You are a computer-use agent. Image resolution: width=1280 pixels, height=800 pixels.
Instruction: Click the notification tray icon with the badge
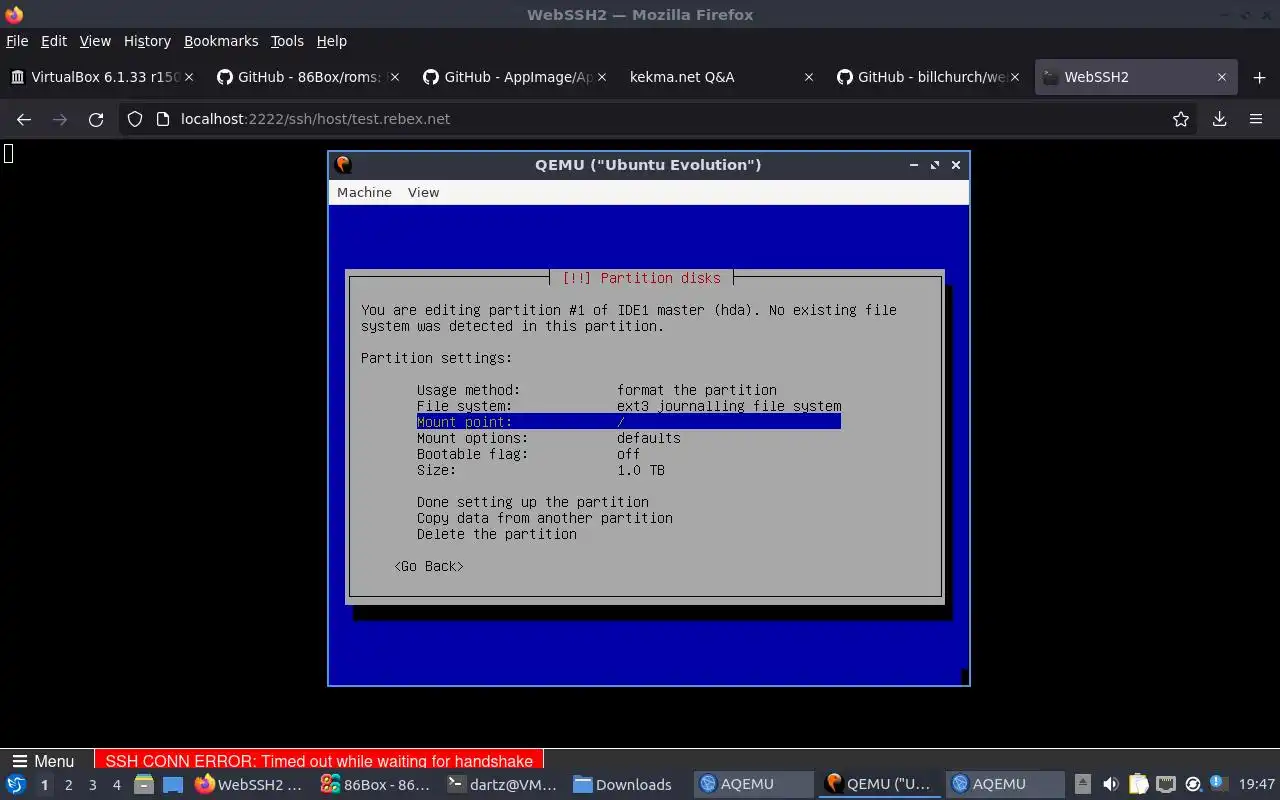pos(1218,783)
